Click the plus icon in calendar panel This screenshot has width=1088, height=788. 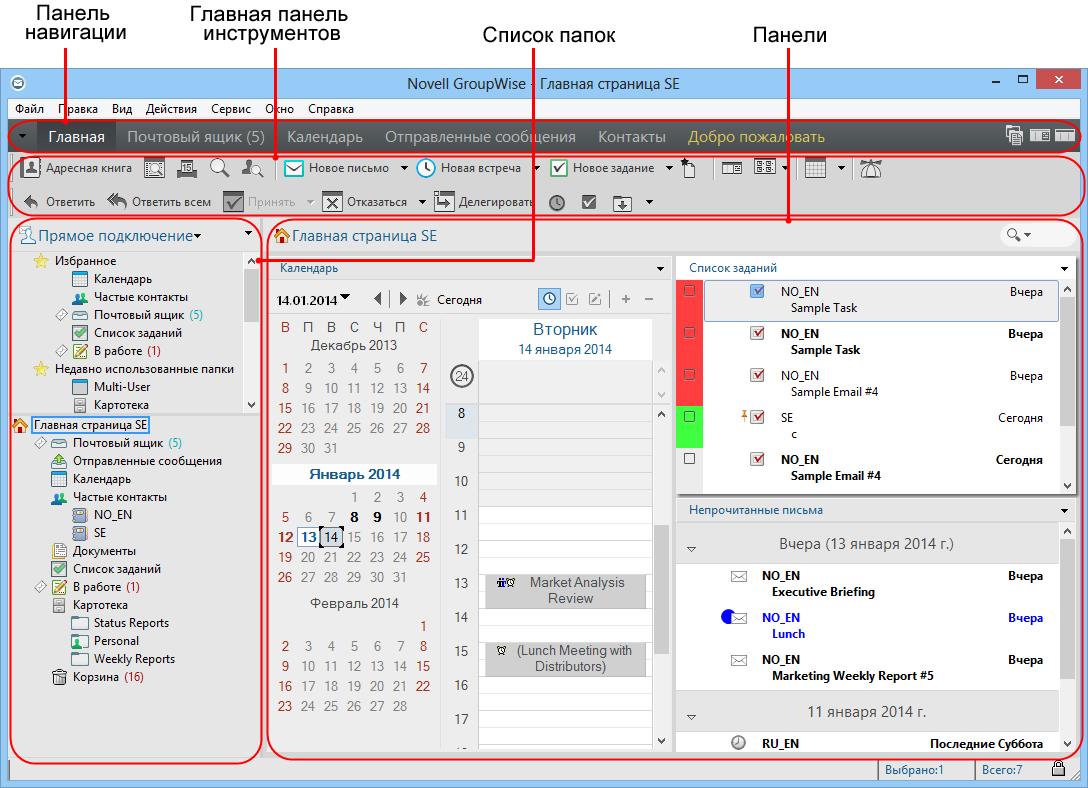(626, 299)
